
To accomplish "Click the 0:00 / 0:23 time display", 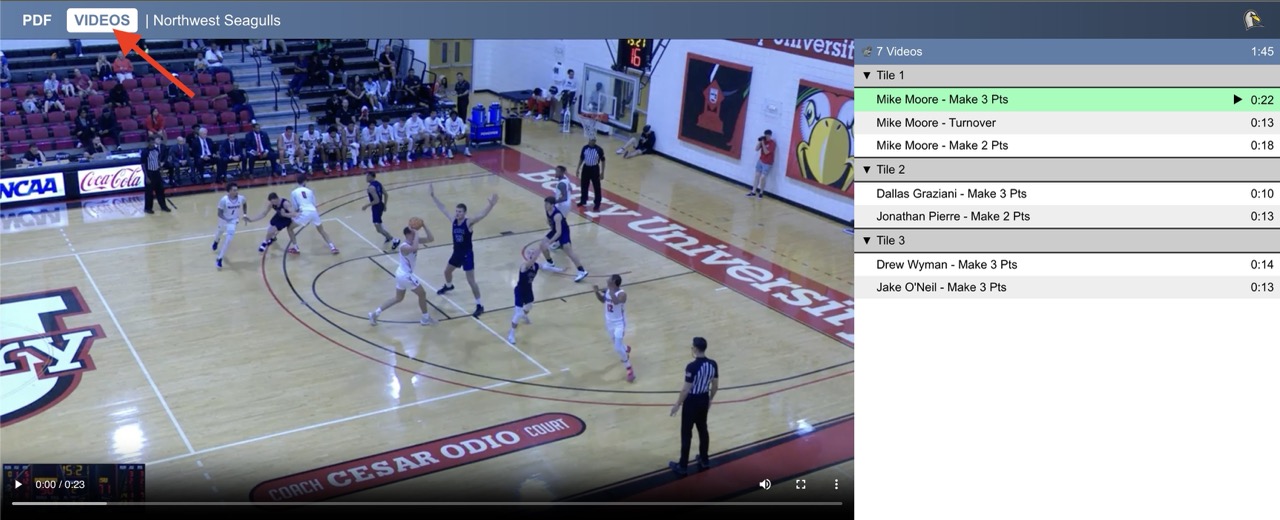I will point(60,484).
